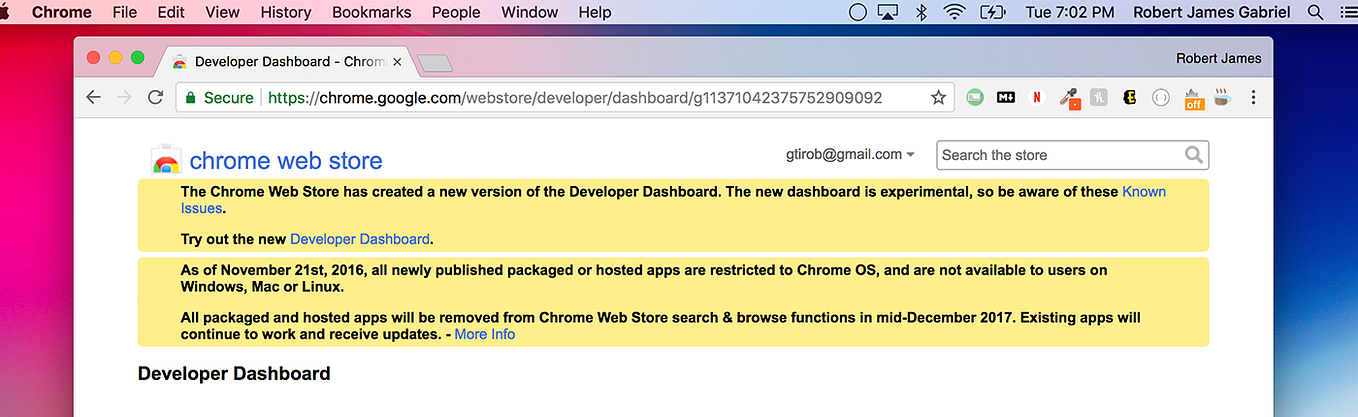Open the orange 'off' extension icon
The height and width of the screenshot is (417, 1358).
click(1194, 99)
